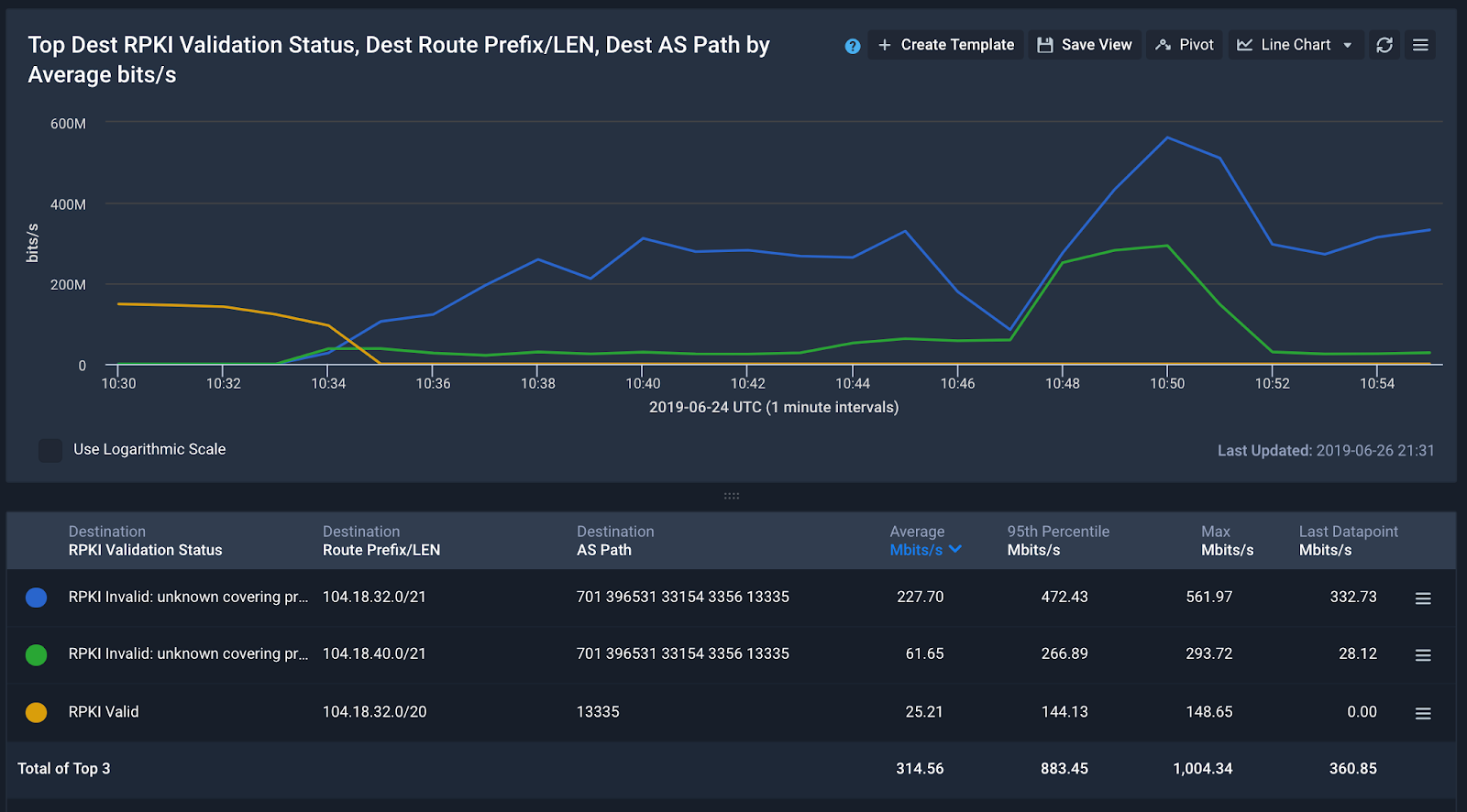
Task: Toggle the green series circle for 104.18.40.0/21
Action: click(37, 654)
